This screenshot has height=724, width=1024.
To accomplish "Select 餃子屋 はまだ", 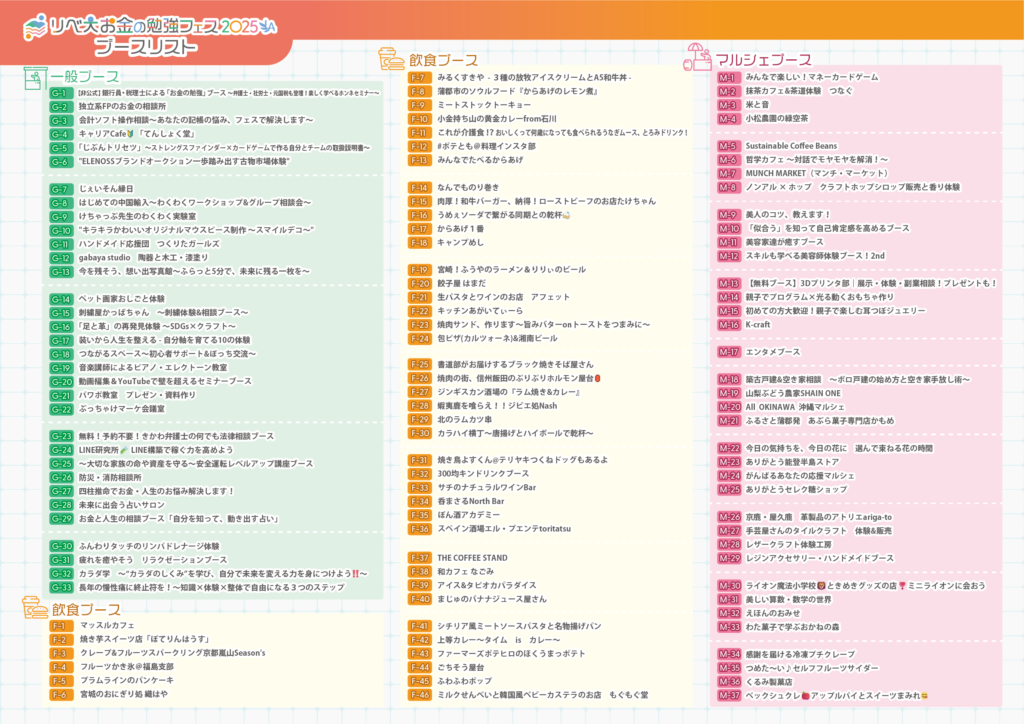I will [x=447, y=283].
